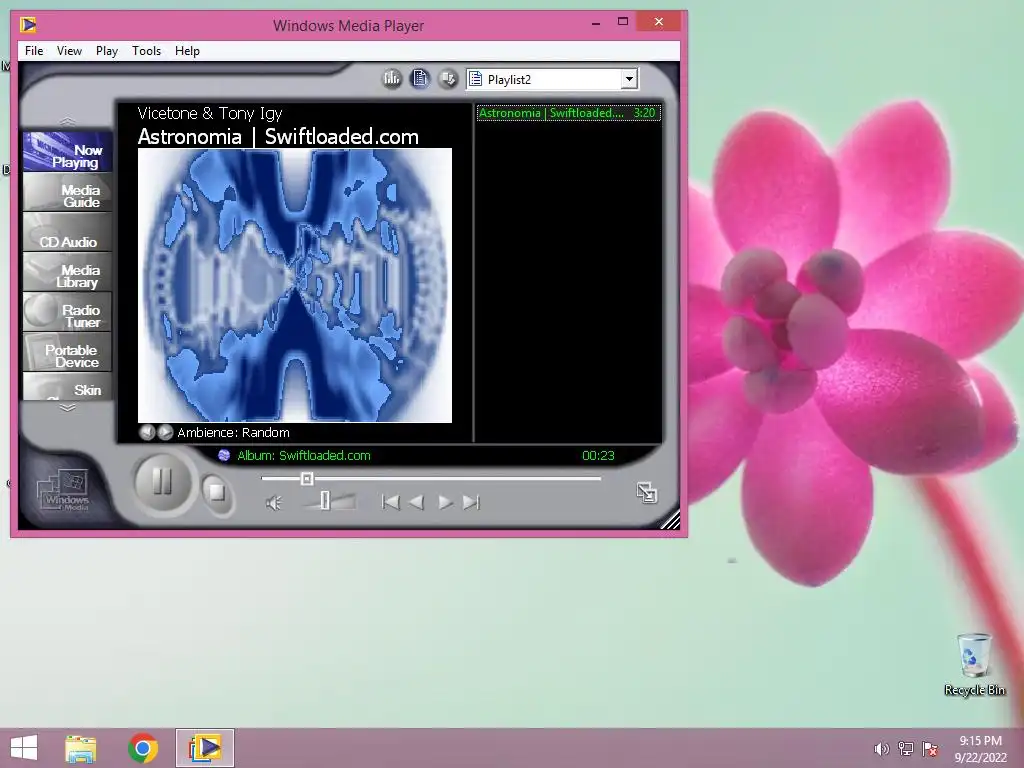Pause playback with the pause button

coord(162,483)
